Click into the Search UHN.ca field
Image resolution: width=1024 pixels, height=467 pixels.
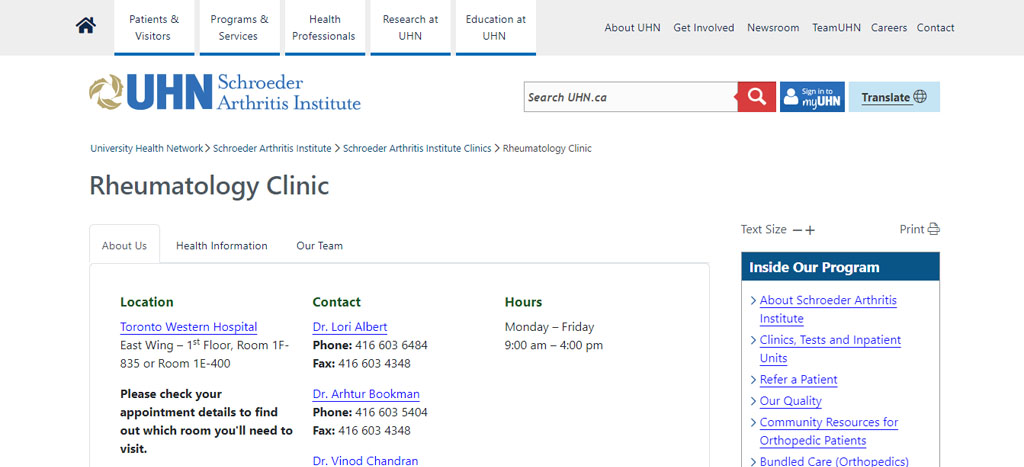tap(631, 97)
